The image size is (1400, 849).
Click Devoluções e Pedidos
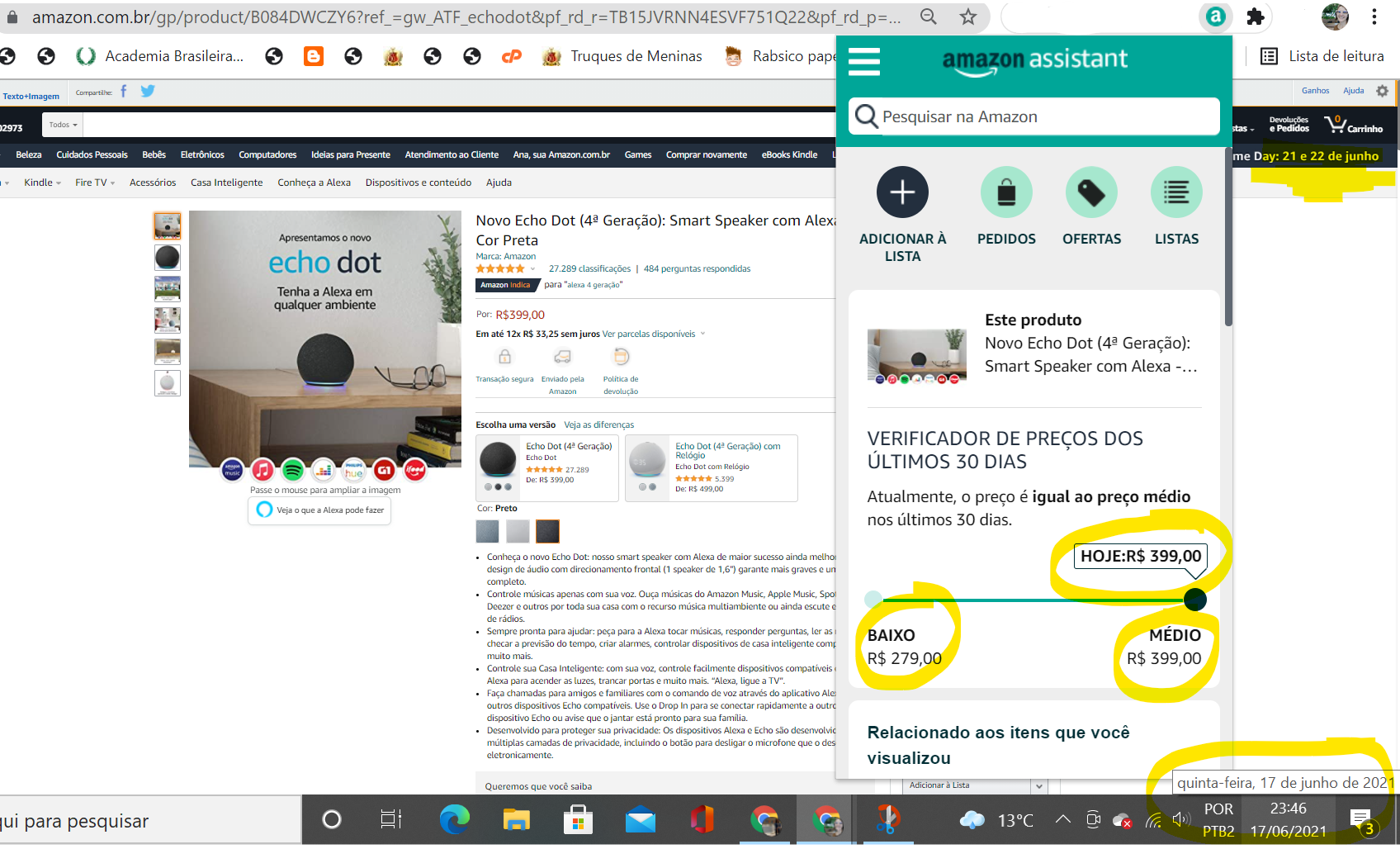(1289, 125)
